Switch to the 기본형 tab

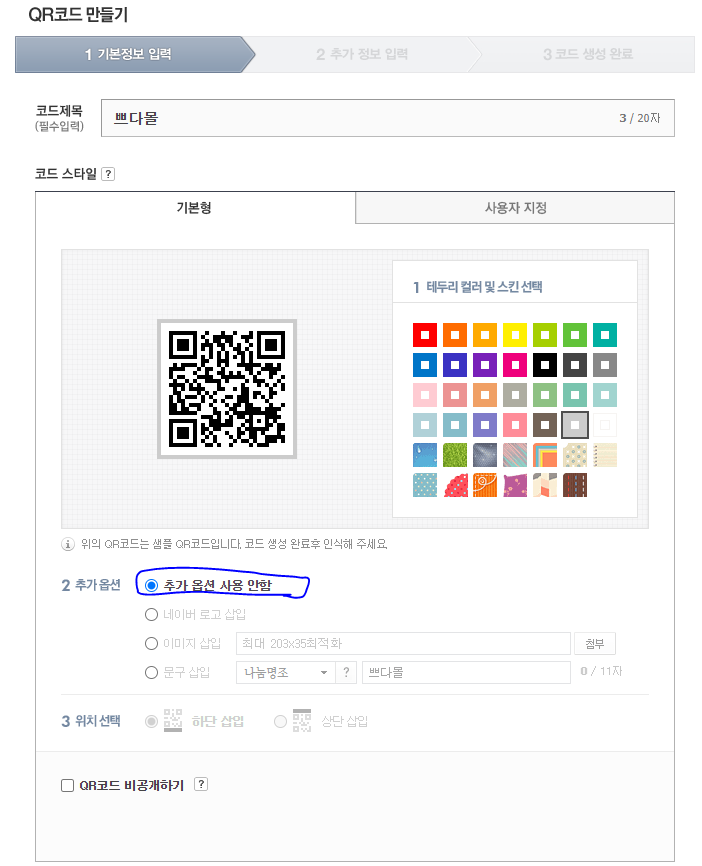click(x=196, y=208)
